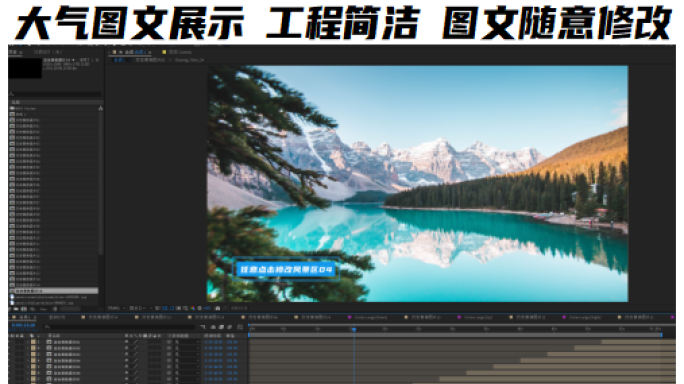The width and height of the screenshot is (684, 384).
Task: Click the Closing_Titles breadcrumb in the viewer
Action: 189,60
